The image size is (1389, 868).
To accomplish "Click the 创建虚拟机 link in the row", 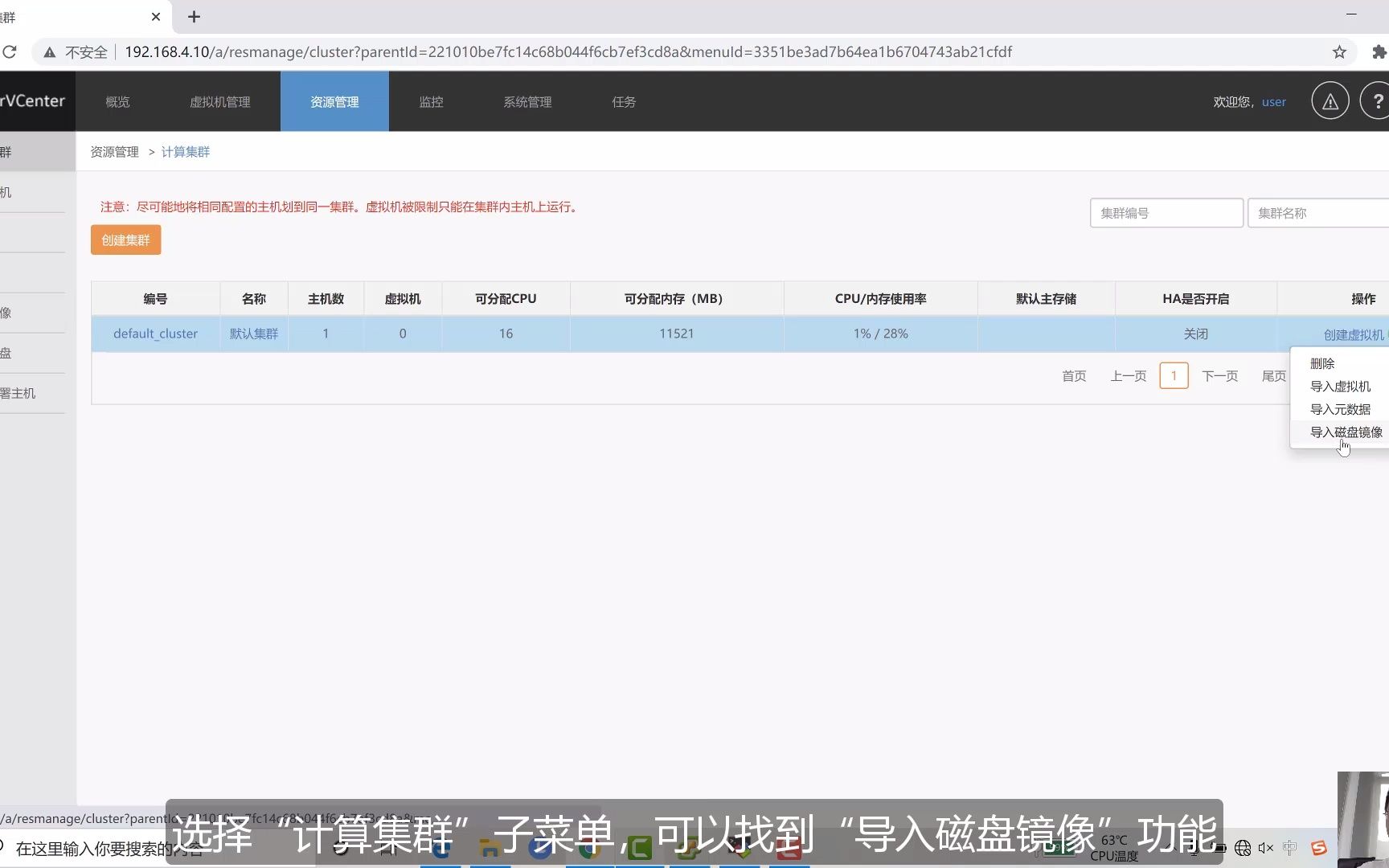I will pyautogui.click(x=1354, y=334).
